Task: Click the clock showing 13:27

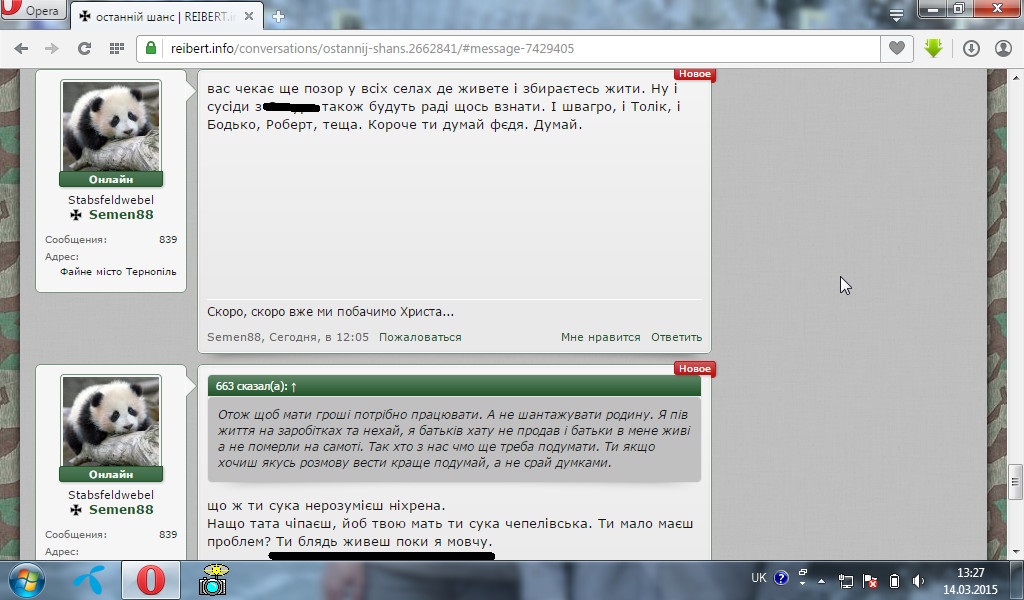Action: [x=970, y=573]
